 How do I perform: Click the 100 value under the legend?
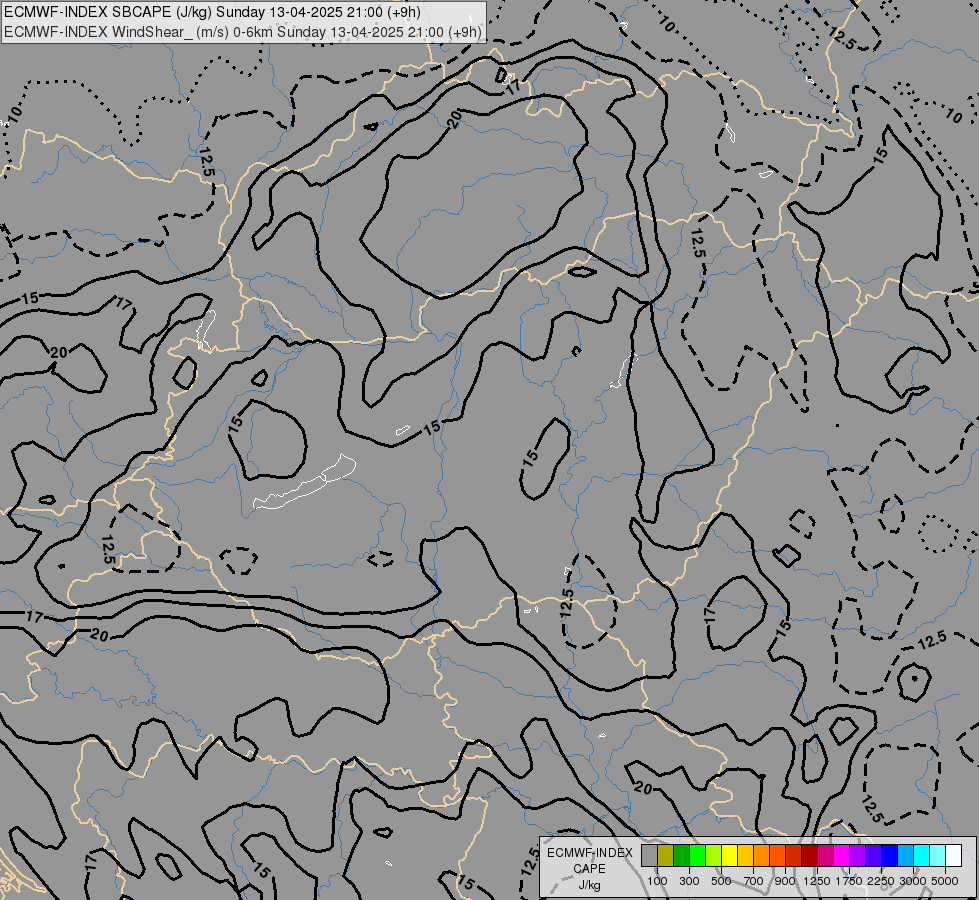tap(657, 881)
